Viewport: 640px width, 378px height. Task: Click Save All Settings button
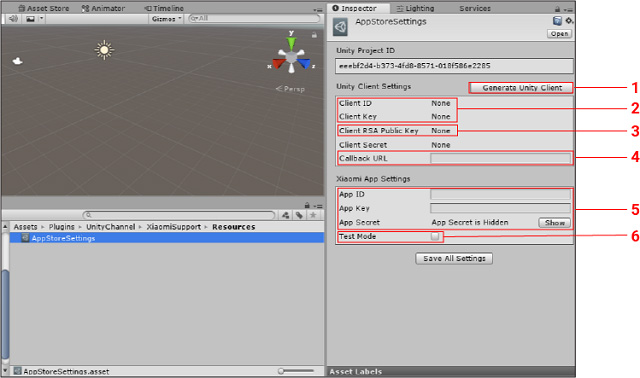pos(454,258)
